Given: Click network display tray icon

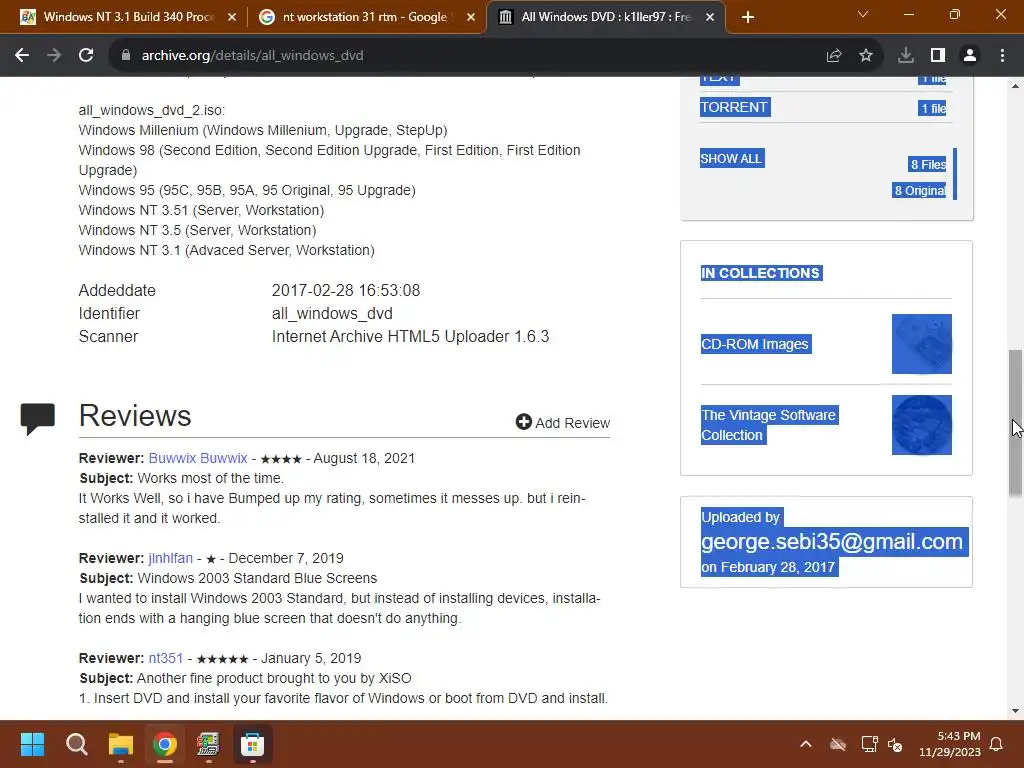Looking at the screenshot, I should tap(869, 744).
